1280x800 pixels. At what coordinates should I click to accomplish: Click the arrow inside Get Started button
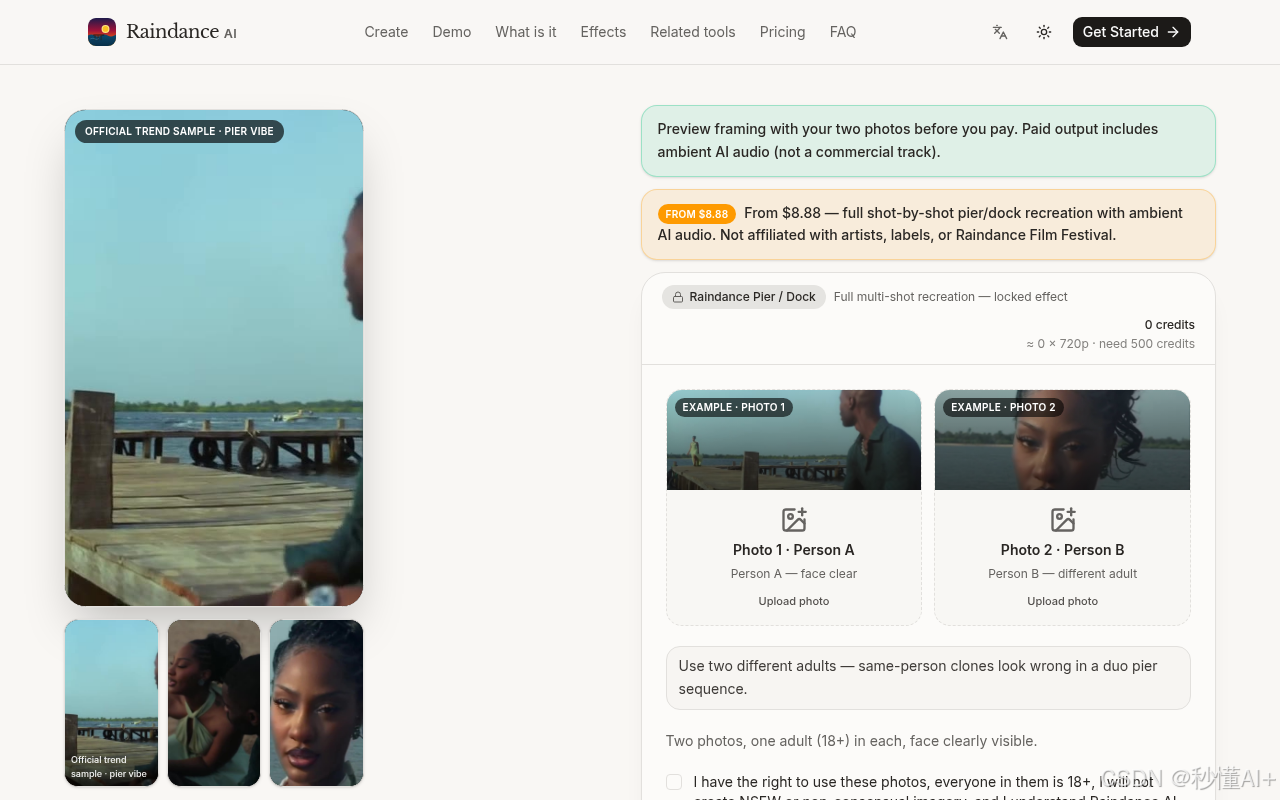[x=1173, y=32]
